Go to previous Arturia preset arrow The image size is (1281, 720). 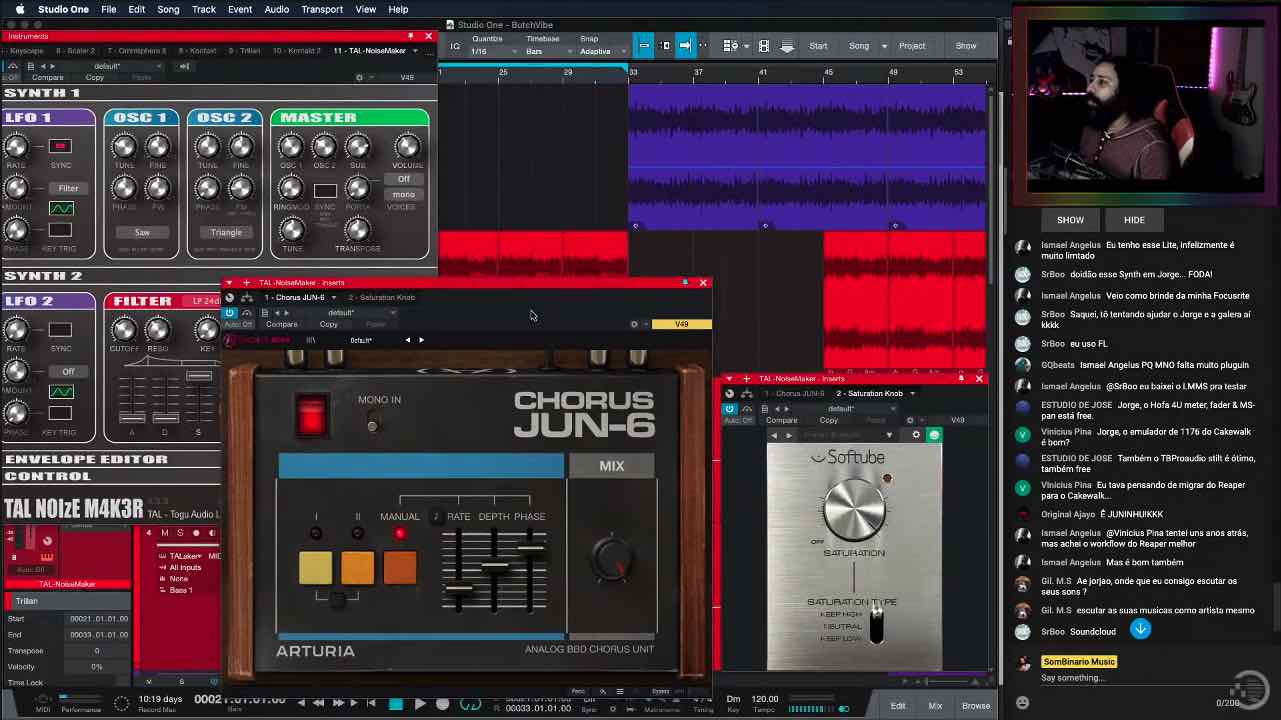click(x=407, y=340)
